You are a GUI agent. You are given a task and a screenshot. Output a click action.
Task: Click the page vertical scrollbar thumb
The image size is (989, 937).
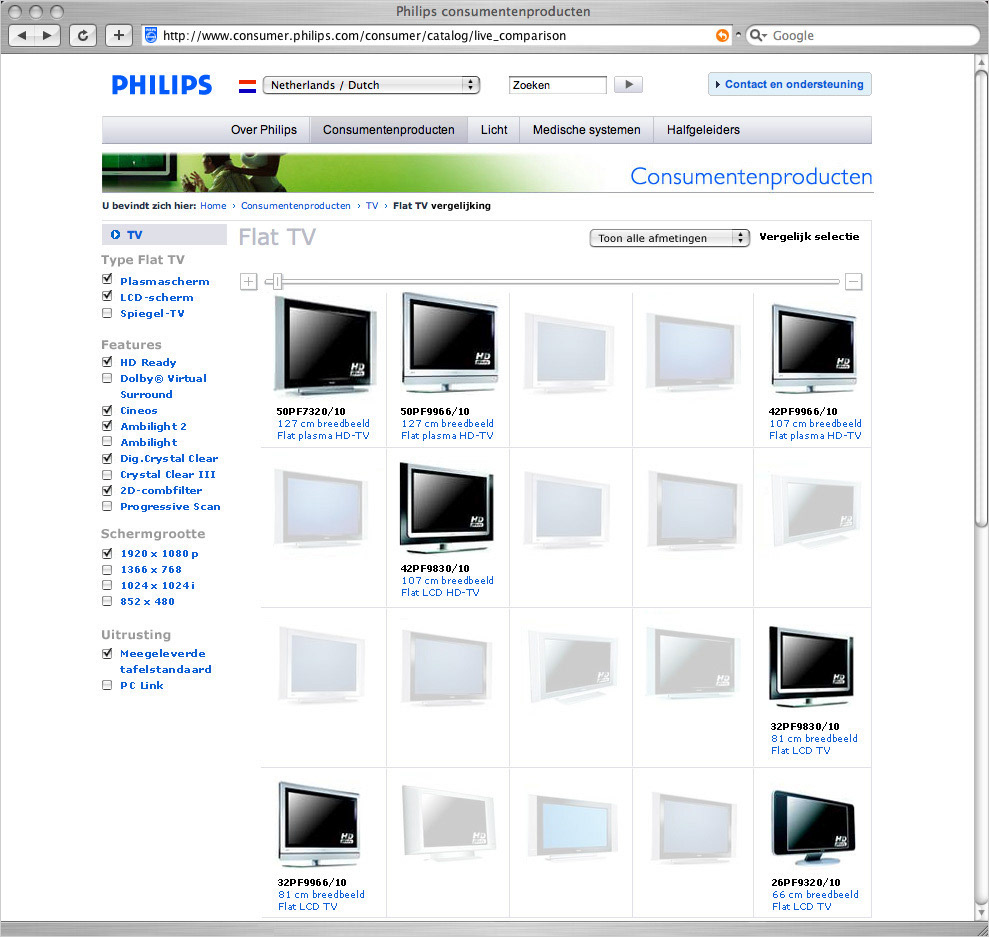pos(981,296)
